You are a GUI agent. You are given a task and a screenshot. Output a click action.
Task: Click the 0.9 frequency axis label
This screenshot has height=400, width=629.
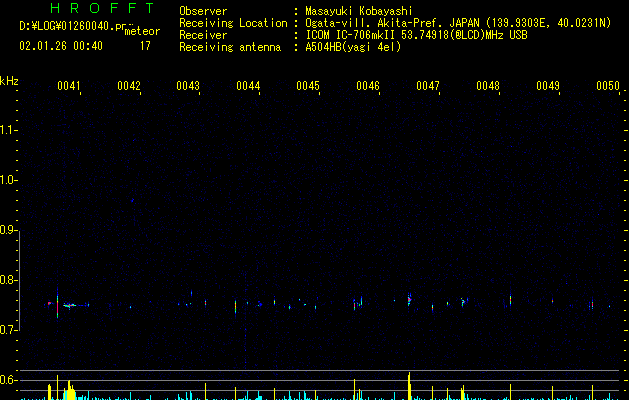8,230
